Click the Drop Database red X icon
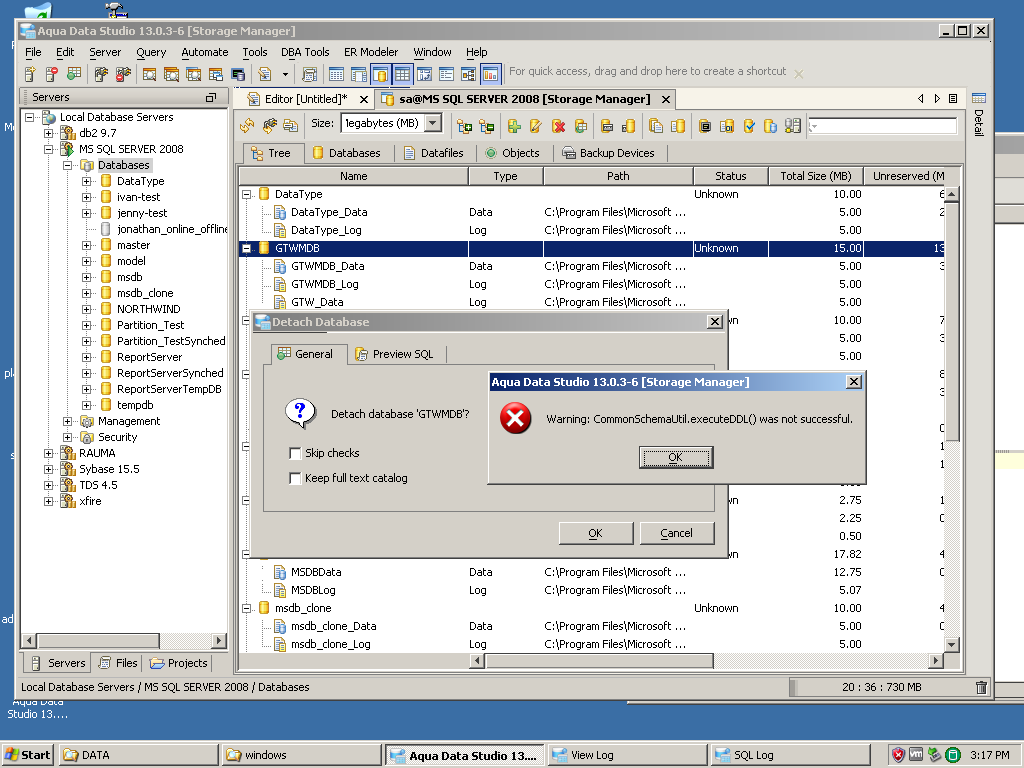This screenshot has height=768, width=1024. coord(558,125)
